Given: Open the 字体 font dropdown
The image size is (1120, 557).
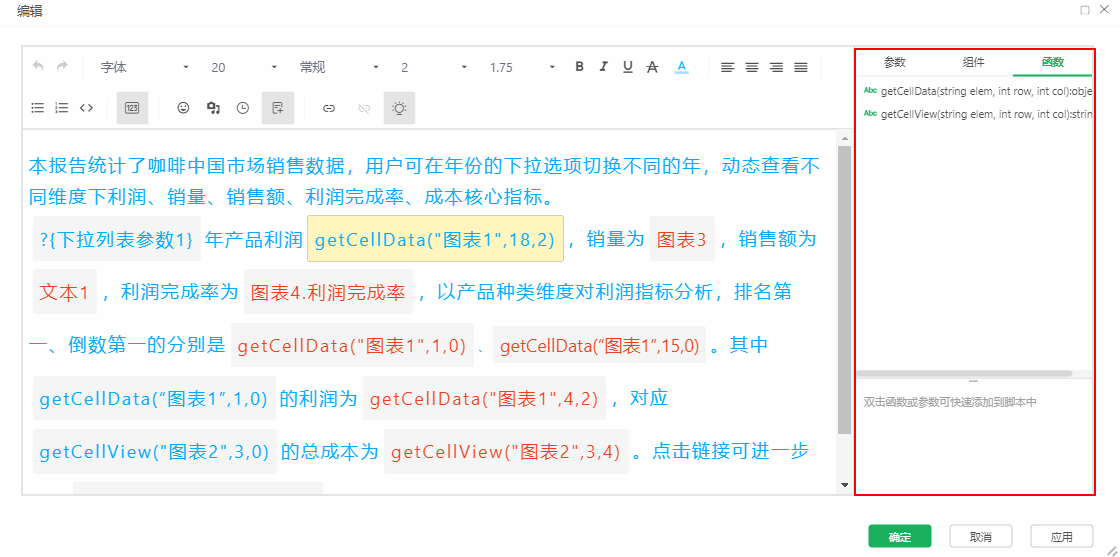Looking at the screenshot, I should [144, 67].
